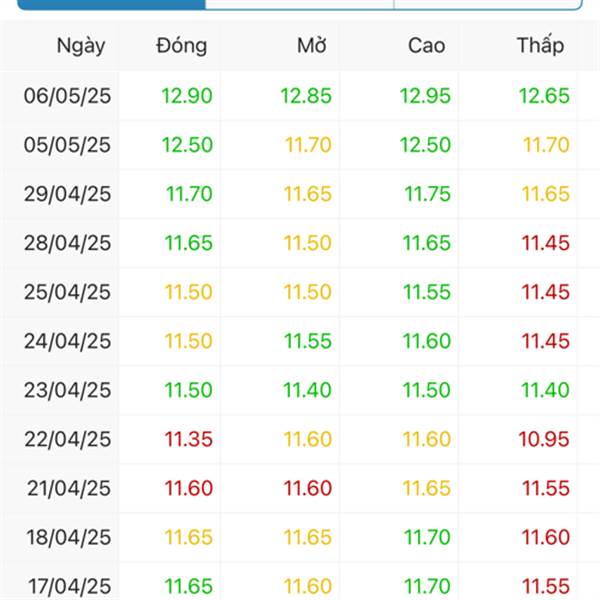Sort by the Đóng column header
600x600 pixels.
tap(182, 46)
